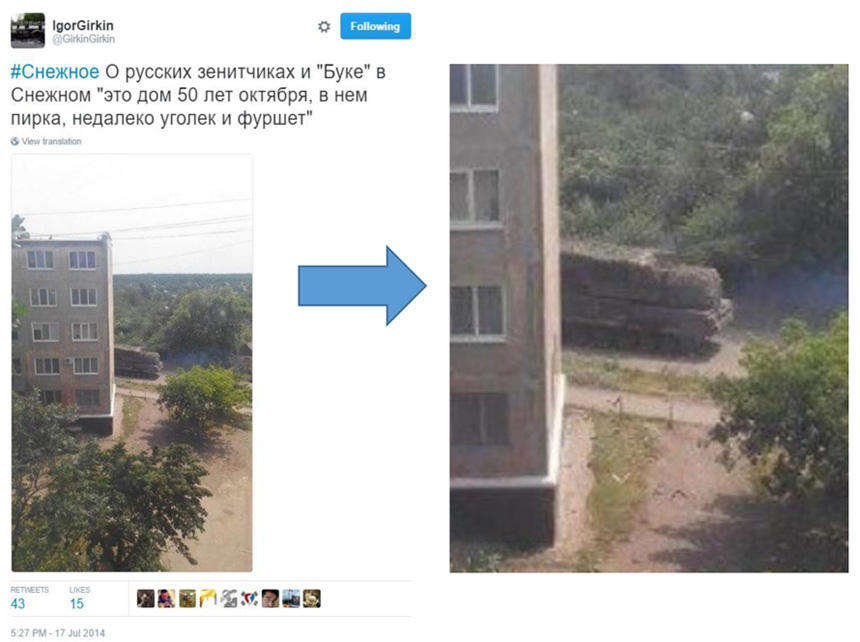Open the blue sky scene liker avatar
Viewport: 860px width, 642px height.
(x=291, y=598)
